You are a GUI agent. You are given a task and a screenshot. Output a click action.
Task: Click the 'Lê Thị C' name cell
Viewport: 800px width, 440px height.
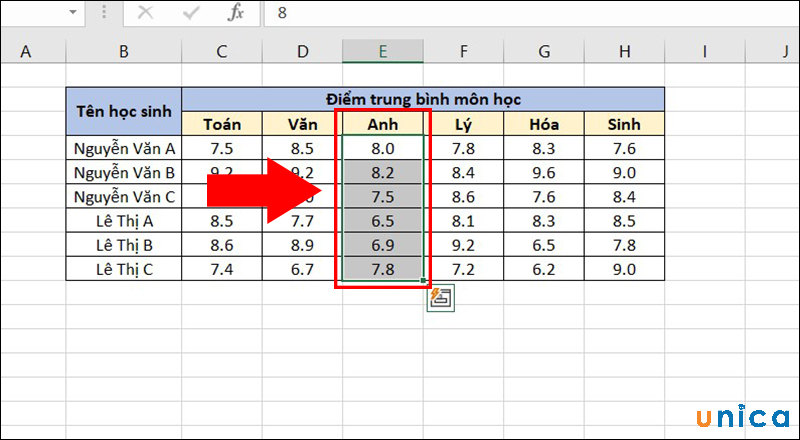pos(124,269)
